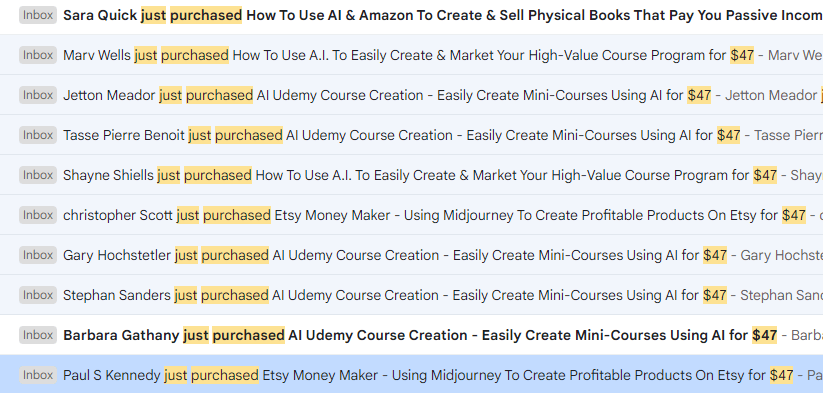The height and width of the screenshot is (393, 823).
Task: Click the Inbox label on Stephan Sanders' row
Action: click(x=38, y=295)
